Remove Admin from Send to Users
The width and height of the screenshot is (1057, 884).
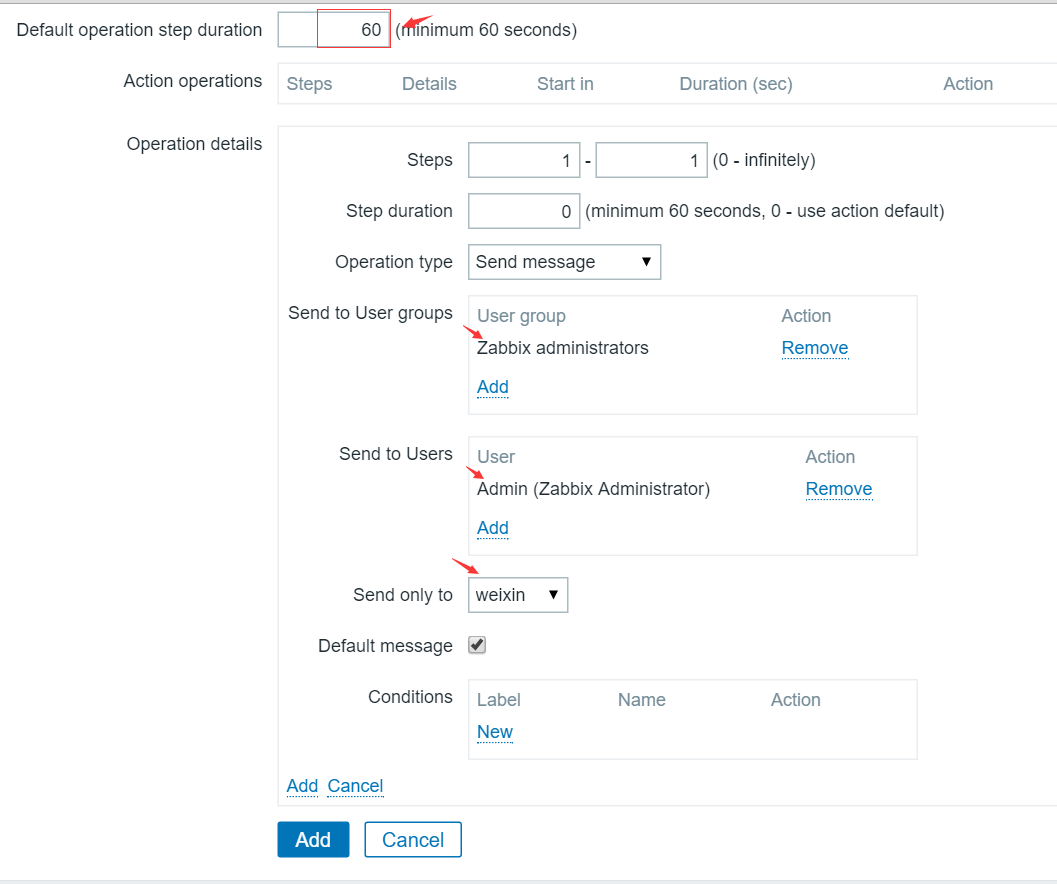838,488
